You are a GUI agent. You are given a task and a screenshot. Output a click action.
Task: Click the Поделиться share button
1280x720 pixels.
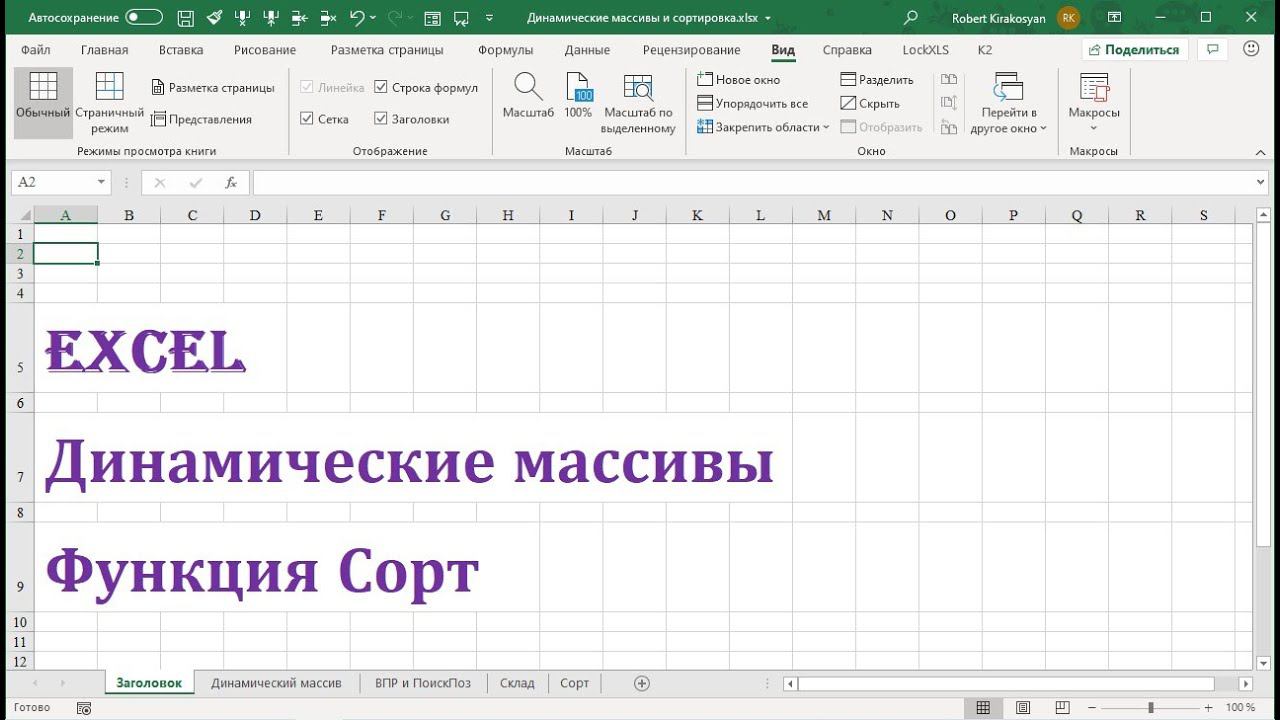1134,49
